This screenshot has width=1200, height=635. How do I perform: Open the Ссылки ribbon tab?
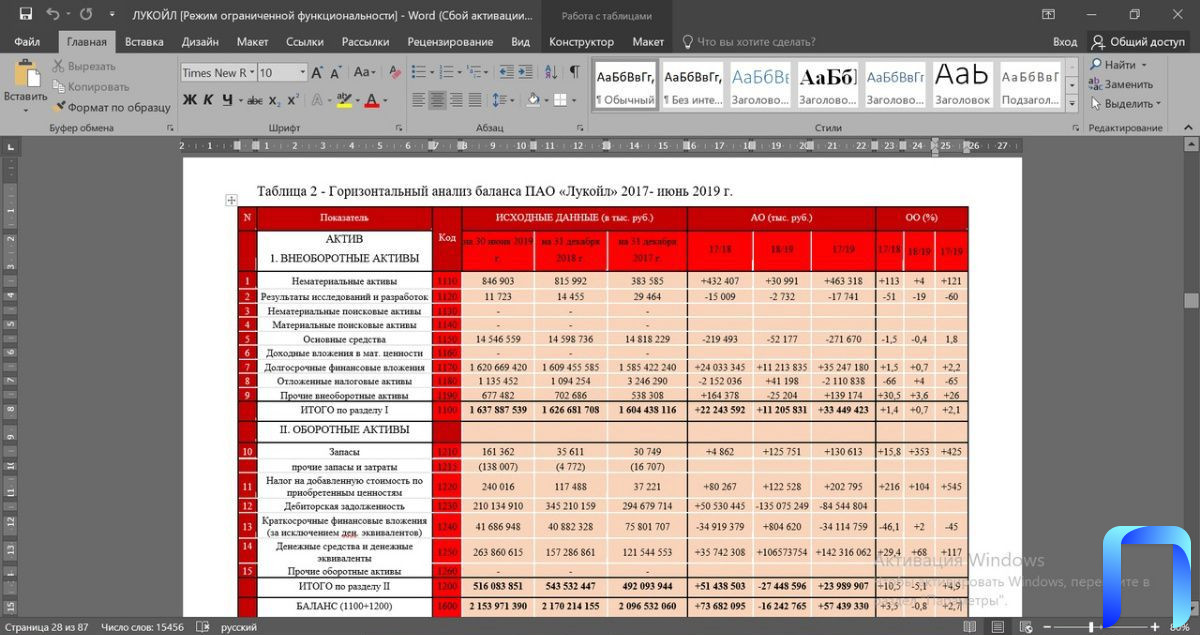click(304, 42)
